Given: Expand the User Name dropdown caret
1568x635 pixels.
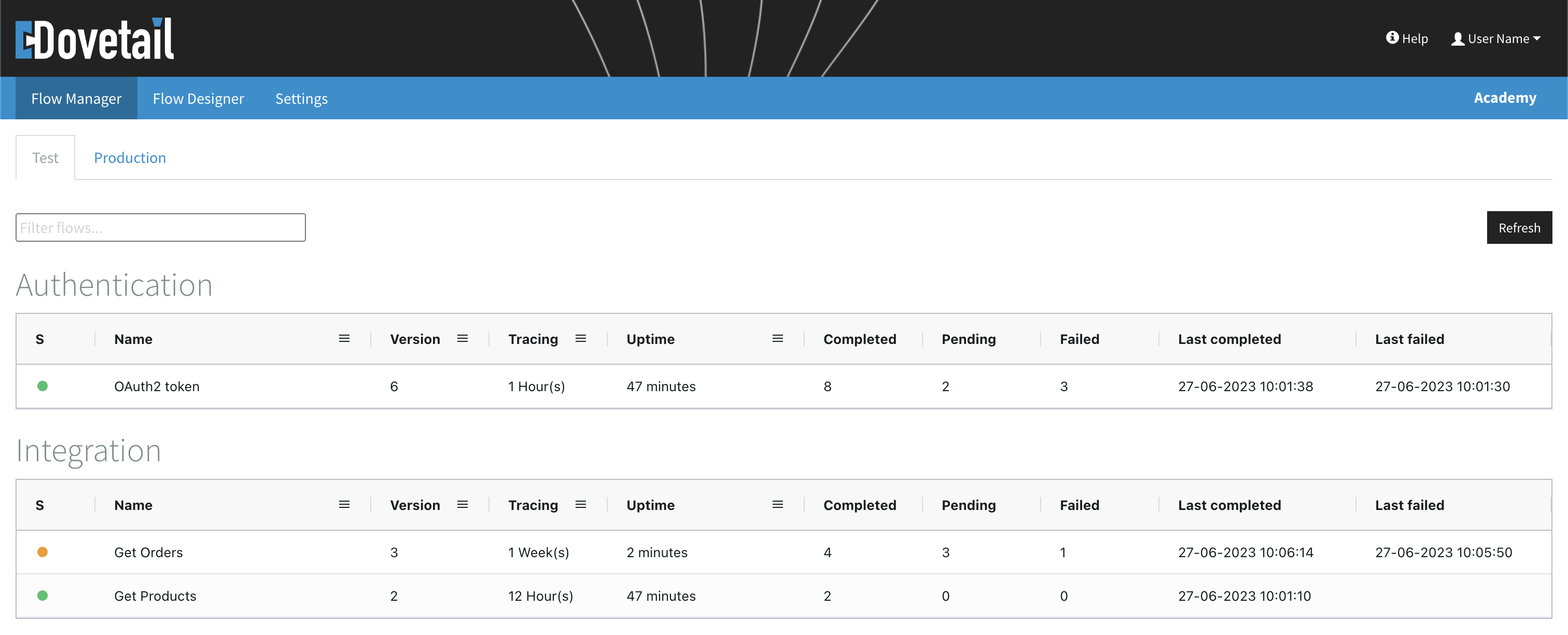Looking at the screenshot, I should [x=1536, y=38].
